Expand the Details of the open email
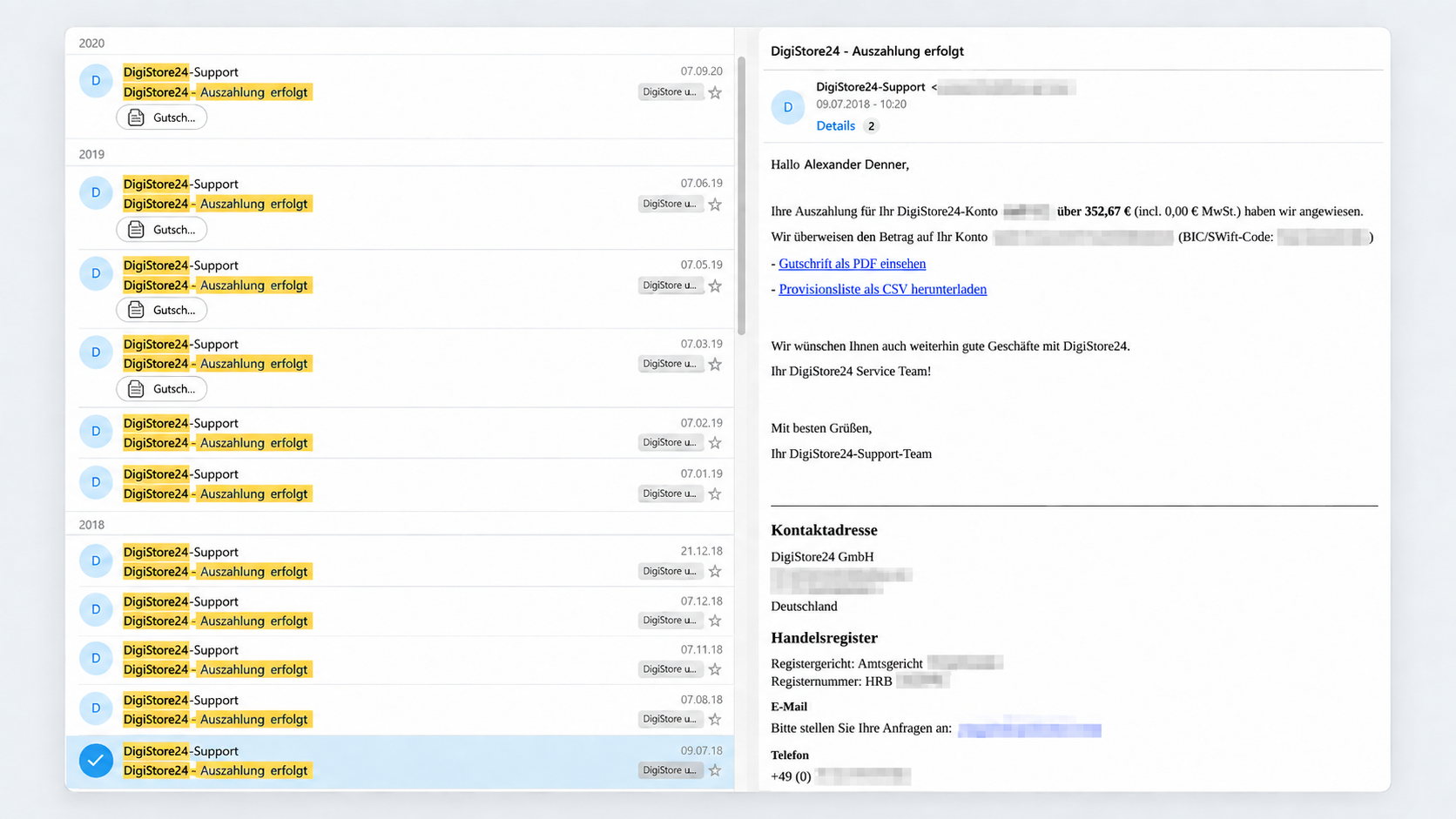This screenshot has height=819, width=1456. pyautogui.click(x=835, y=126)
